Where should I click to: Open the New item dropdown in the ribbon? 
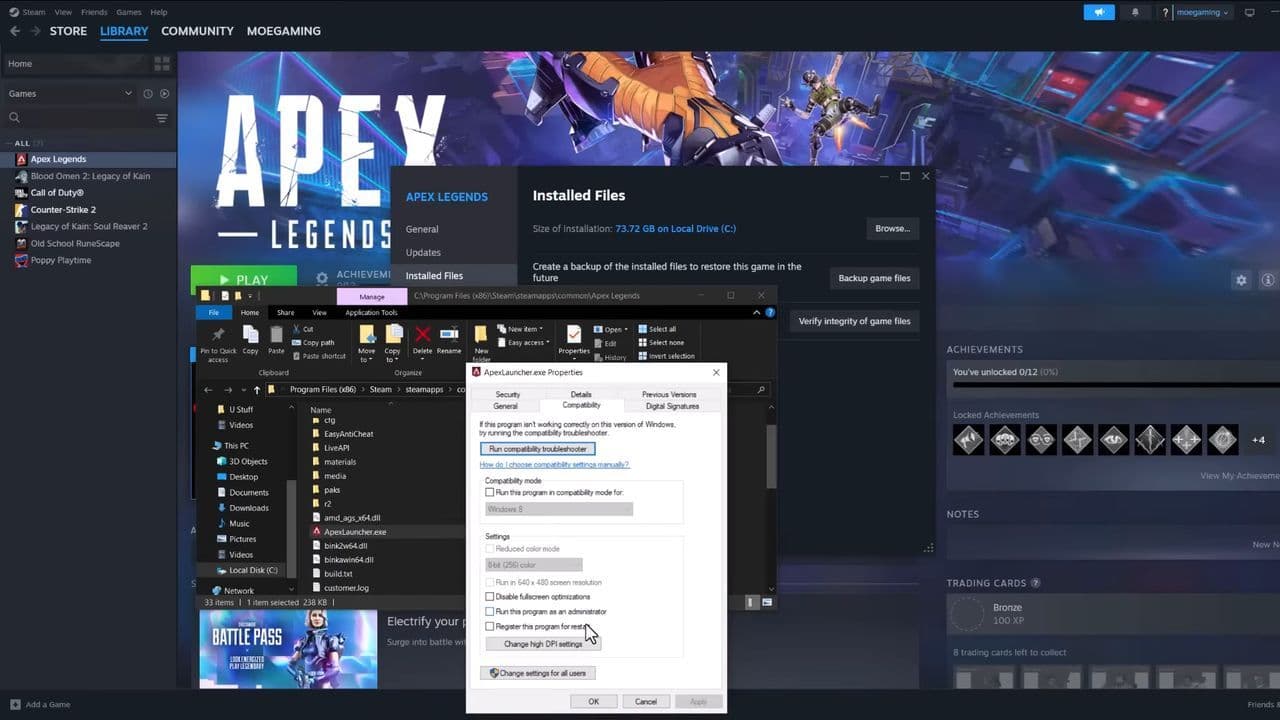[519, 328]
